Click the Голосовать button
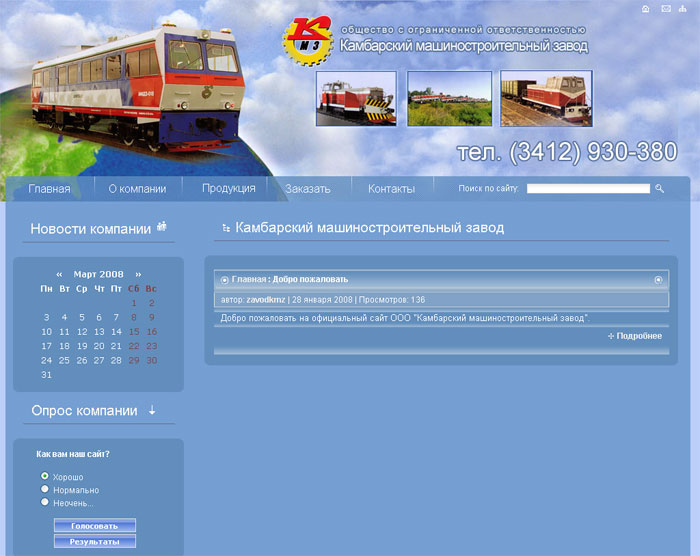This screenshot has height=556, width=700. click(95, 526)
